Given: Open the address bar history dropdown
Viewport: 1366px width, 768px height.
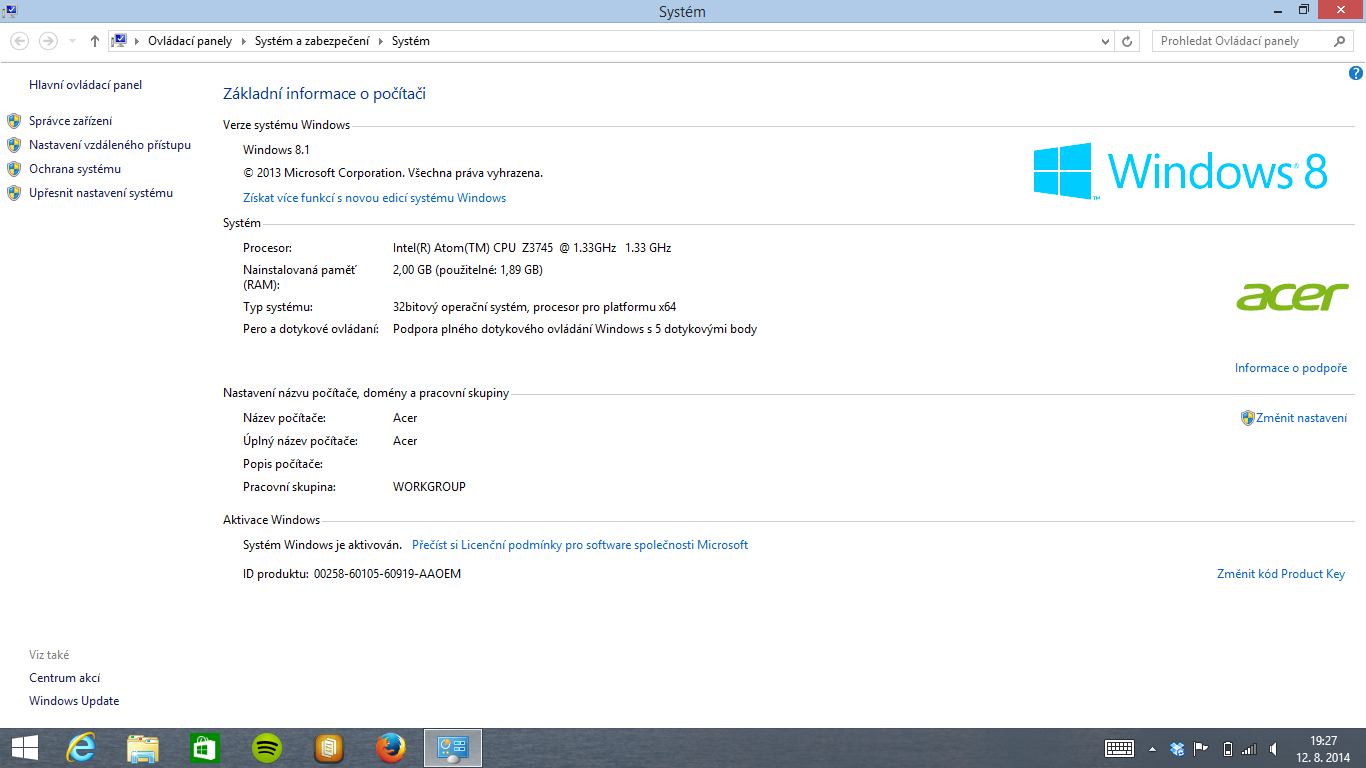Looking at the screenshot, I should point(1105,41).
